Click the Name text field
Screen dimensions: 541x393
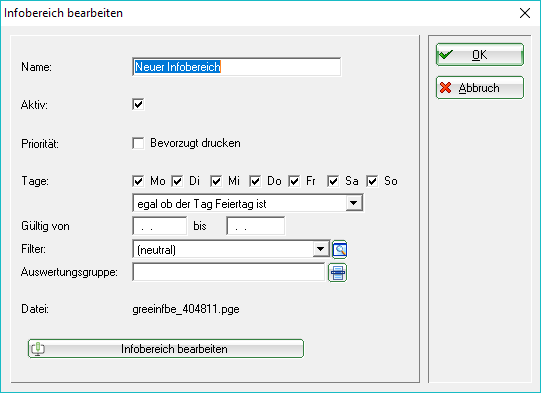point(237,67)
